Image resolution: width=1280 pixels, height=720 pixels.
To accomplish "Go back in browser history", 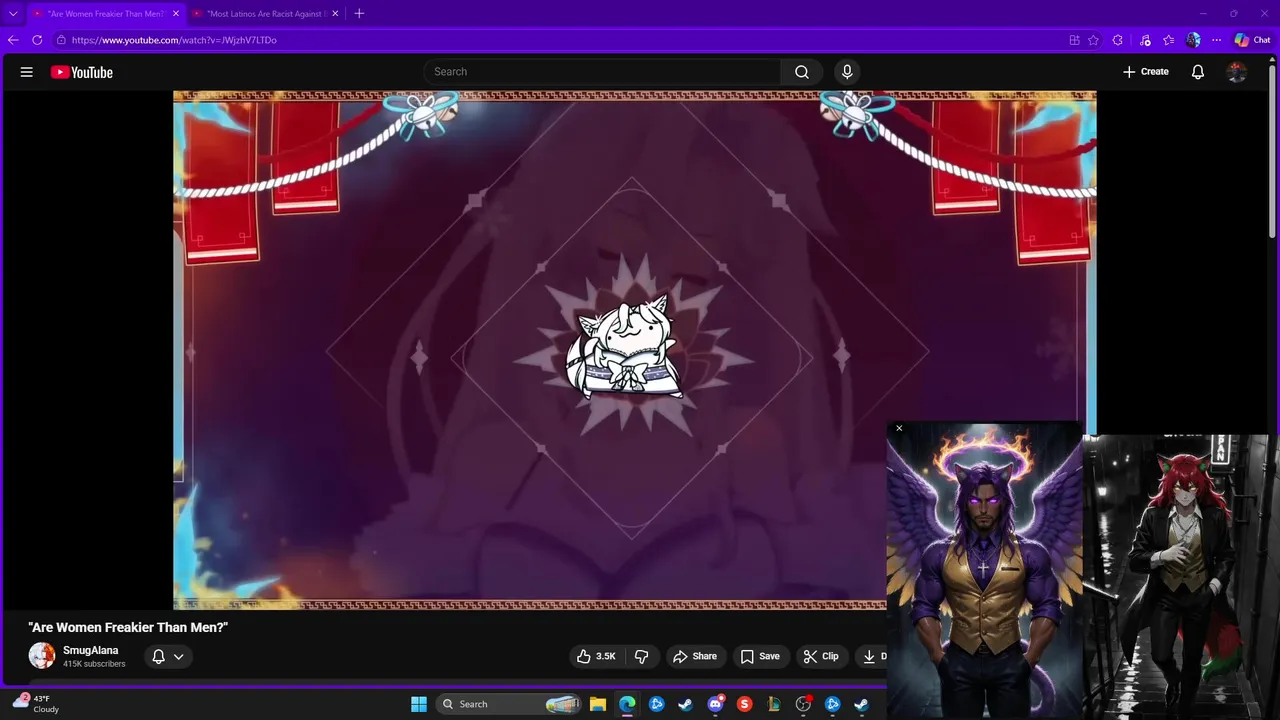I will click(x=13, y=40).
